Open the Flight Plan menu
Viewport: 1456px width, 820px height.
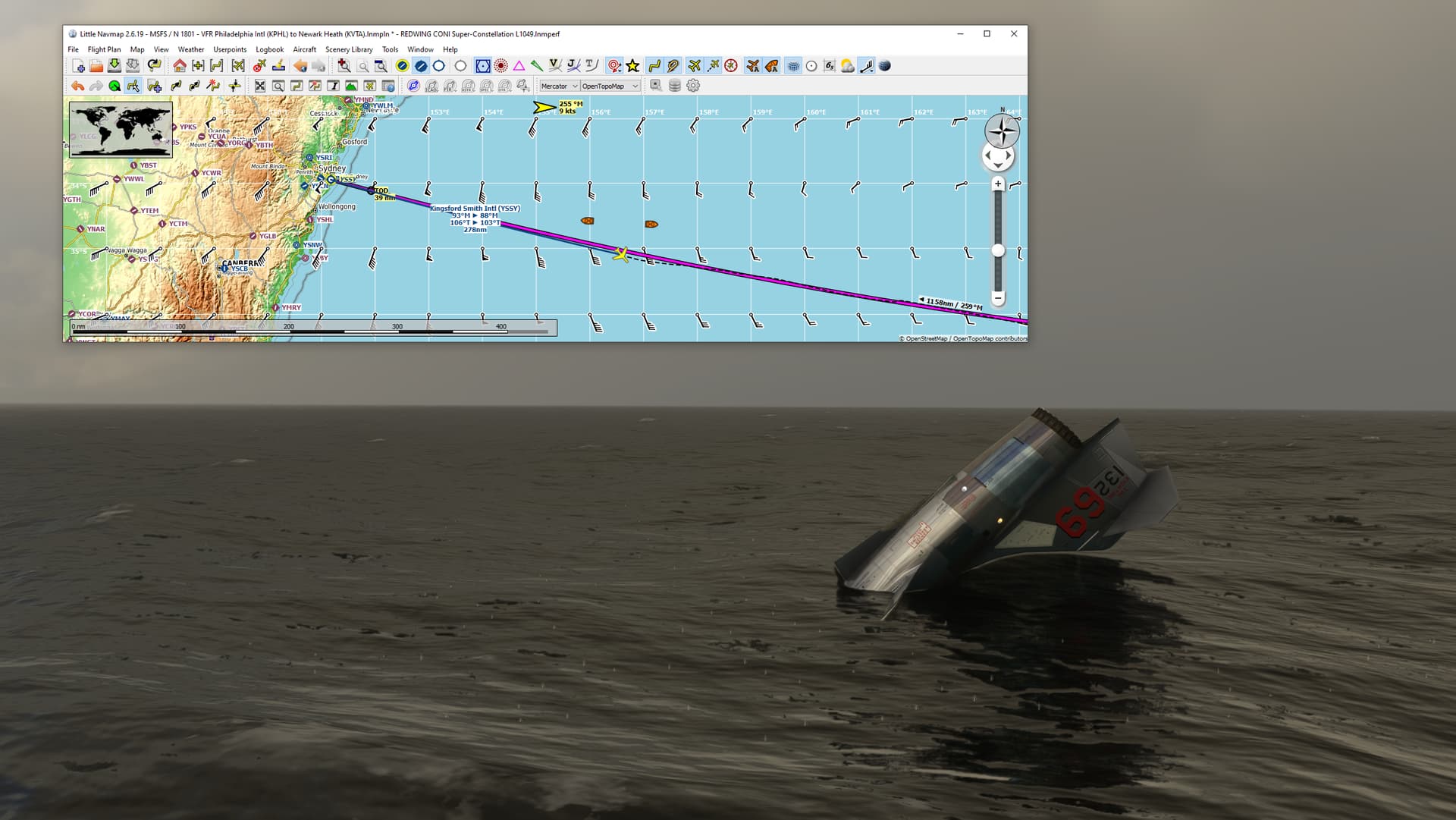(x=104, y=49)
